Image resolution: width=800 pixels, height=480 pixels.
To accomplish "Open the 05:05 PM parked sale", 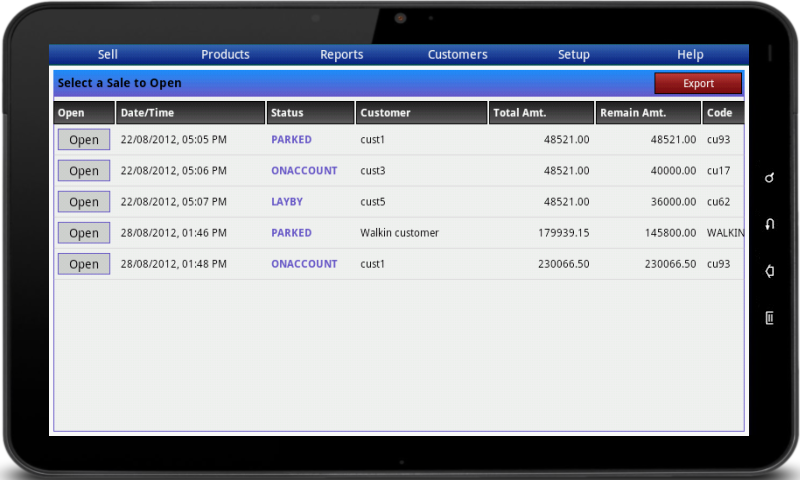I will pyautogui.click(x=84, y=139).
